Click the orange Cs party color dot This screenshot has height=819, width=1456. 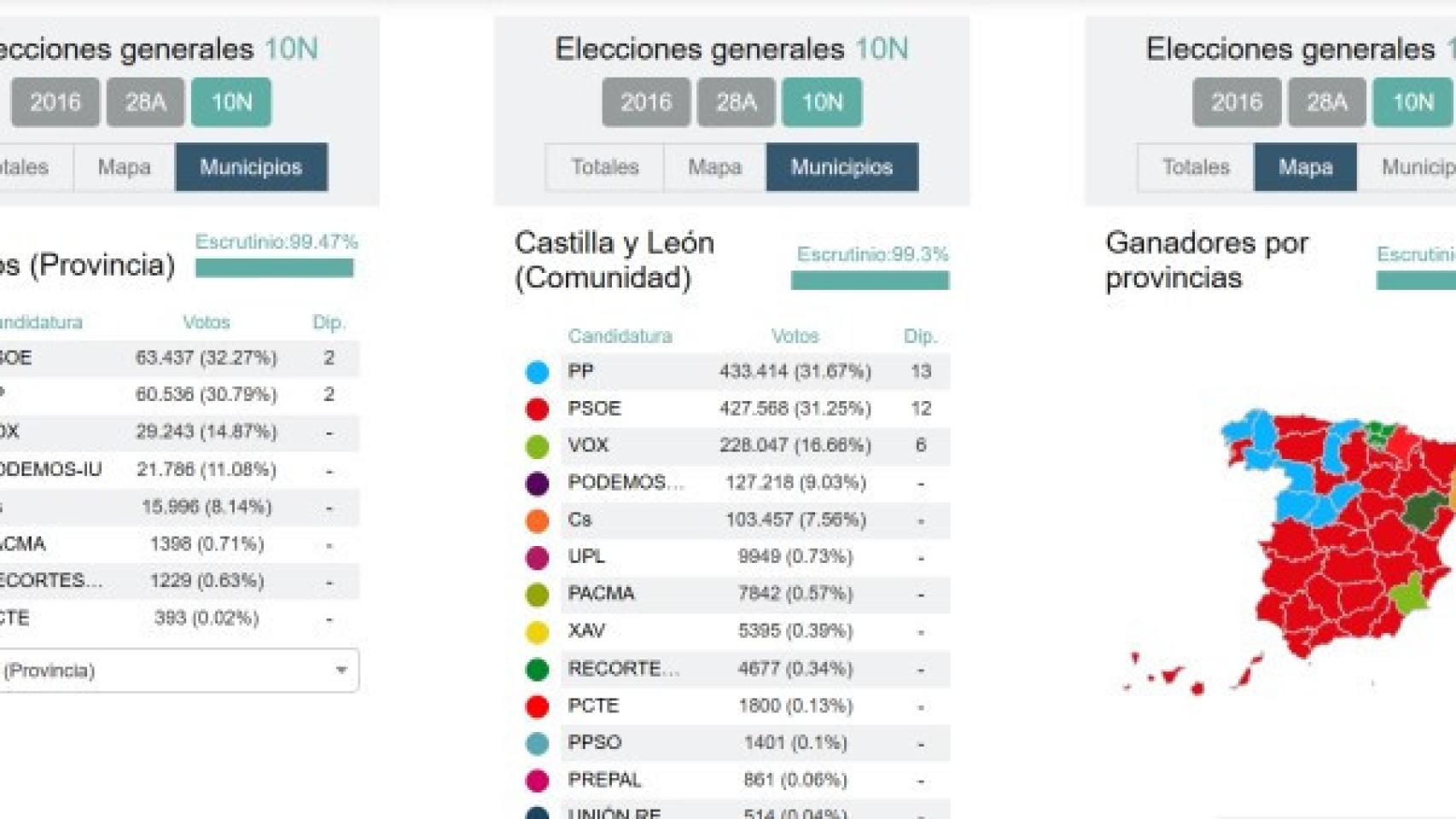pos(537,520)
